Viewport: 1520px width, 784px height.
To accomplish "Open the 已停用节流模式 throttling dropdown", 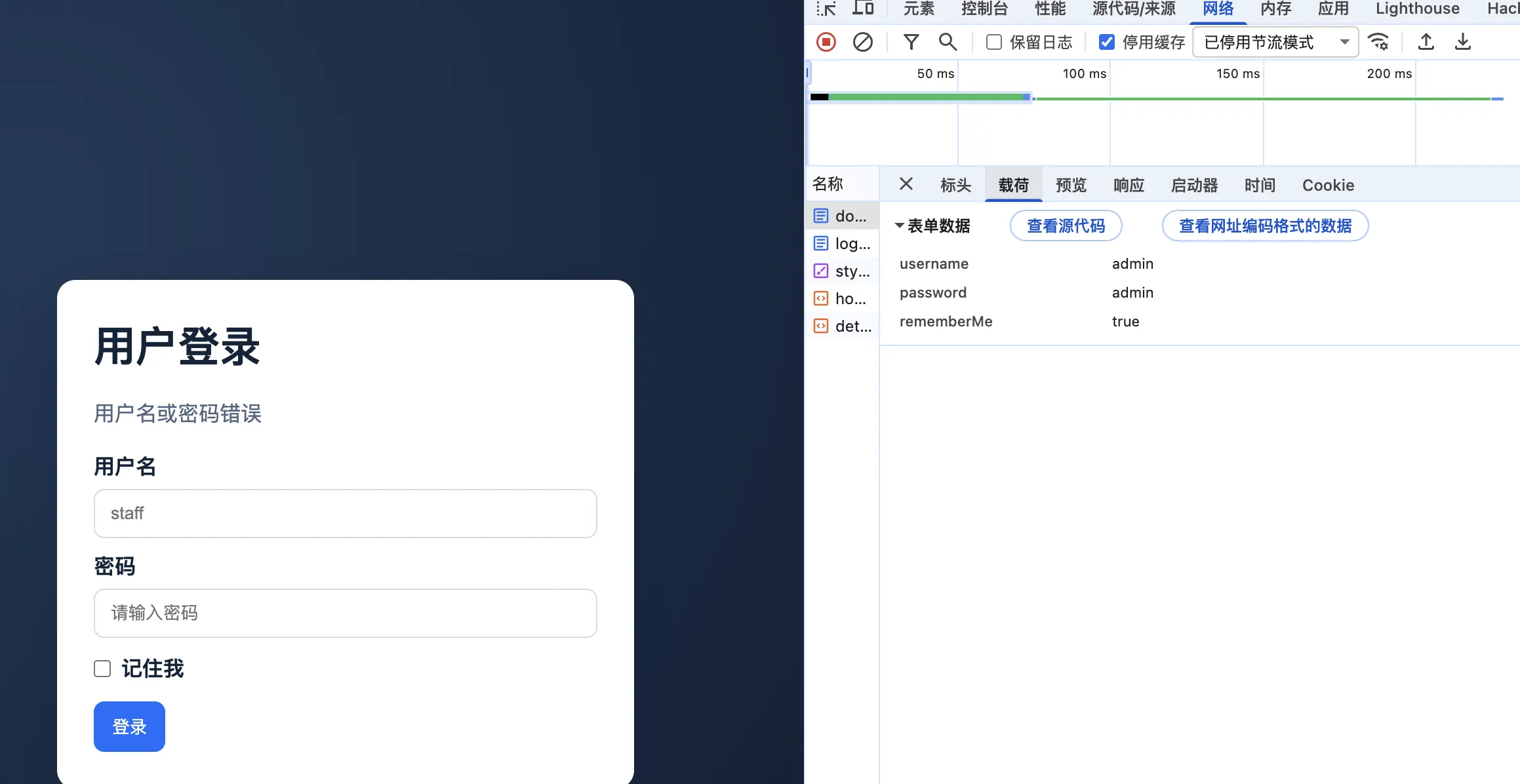I will [1275, 42].
